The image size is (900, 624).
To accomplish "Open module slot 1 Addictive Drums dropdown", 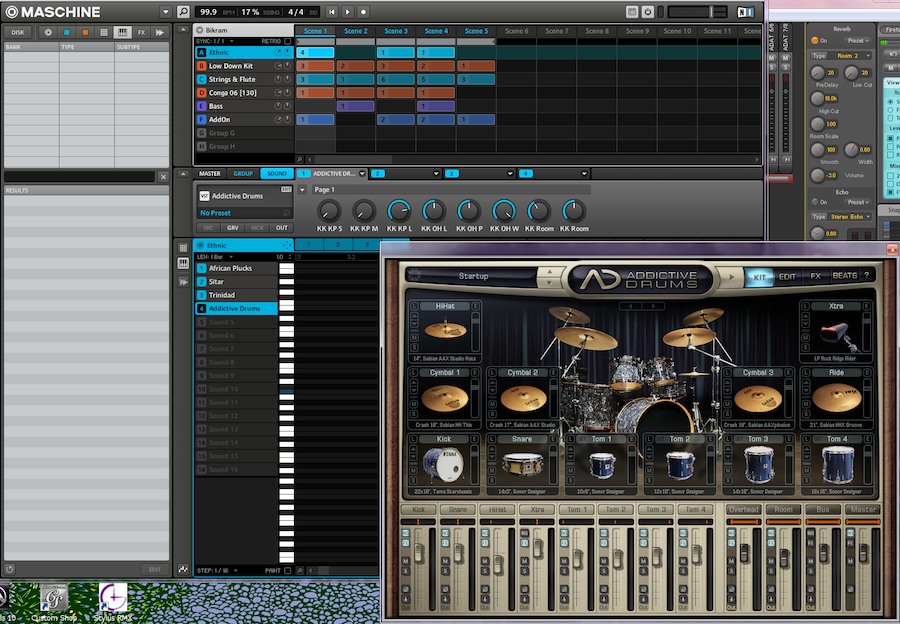I will pos(362,173).
